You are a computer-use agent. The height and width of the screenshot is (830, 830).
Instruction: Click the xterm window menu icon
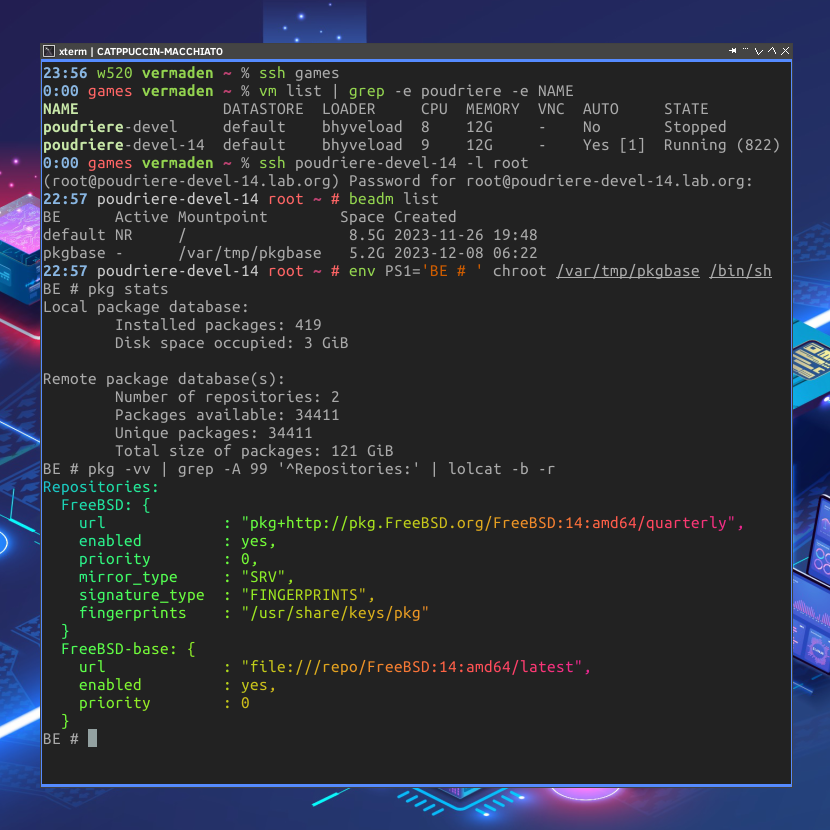click(x=49, y=51)
